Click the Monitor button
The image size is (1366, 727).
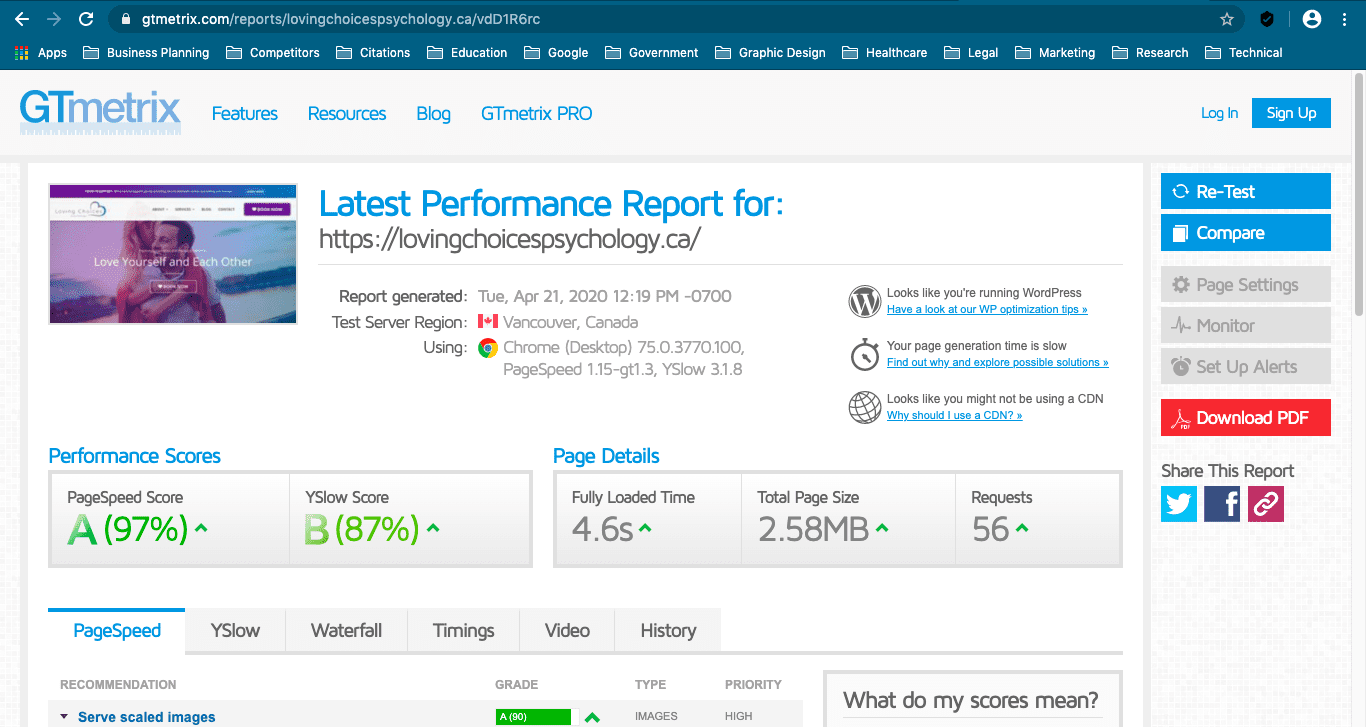click(x=1246, y=325)
